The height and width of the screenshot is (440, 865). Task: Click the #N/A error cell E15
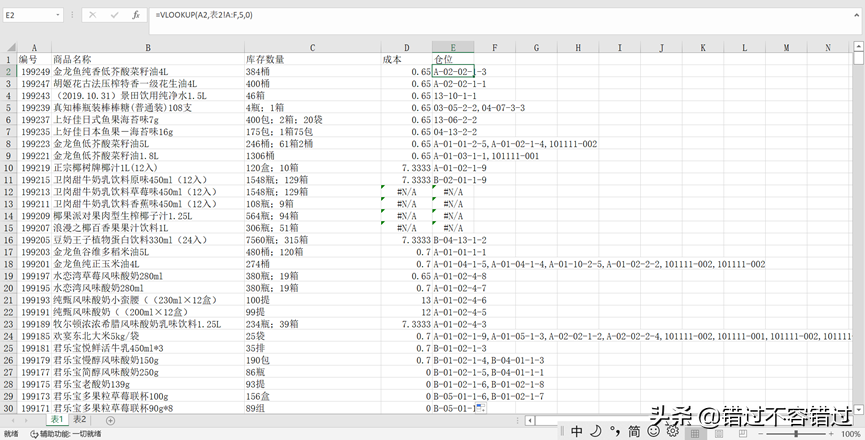(x=453, y=228)
